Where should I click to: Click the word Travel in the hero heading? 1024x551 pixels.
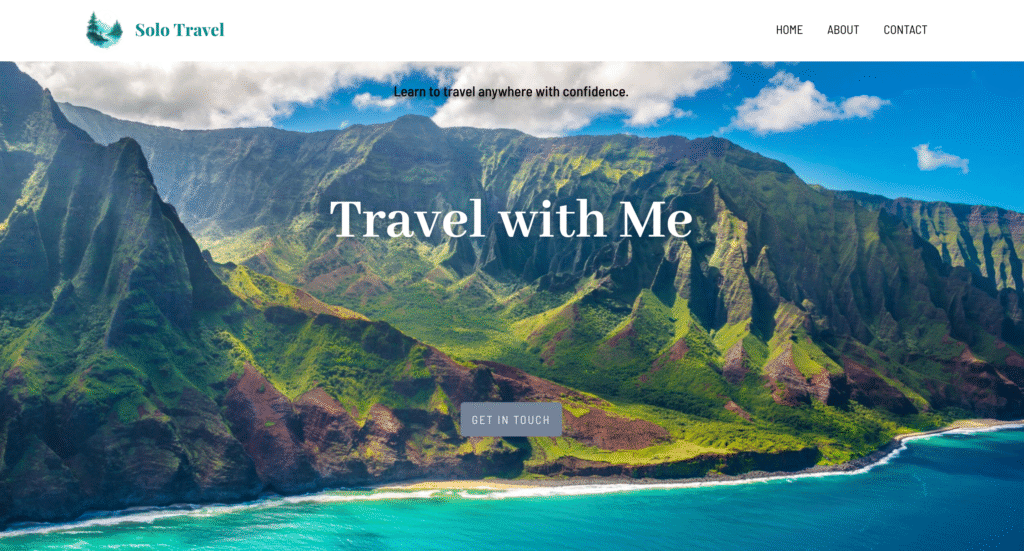tap(408, 219)
